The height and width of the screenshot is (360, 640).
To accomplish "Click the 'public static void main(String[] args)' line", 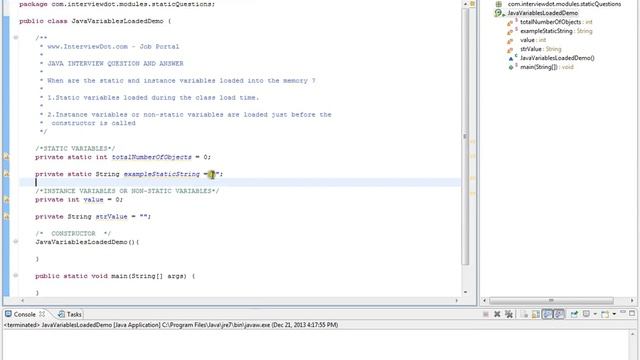I will (115, 276).
